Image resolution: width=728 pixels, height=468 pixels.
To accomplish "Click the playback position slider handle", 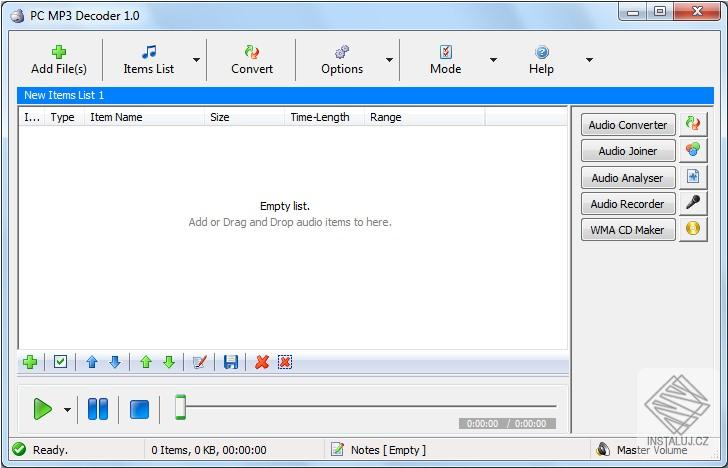I will (180, 407).
